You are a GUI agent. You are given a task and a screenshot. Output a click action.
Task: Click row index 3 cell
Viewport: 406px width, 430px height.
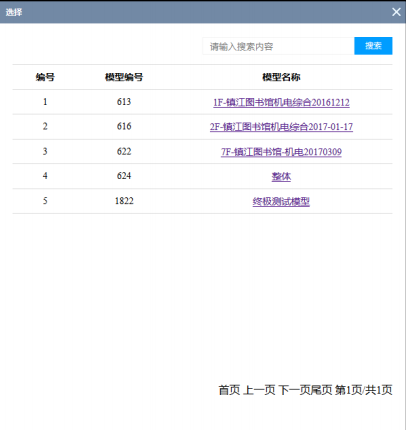[x=45, y=151]
